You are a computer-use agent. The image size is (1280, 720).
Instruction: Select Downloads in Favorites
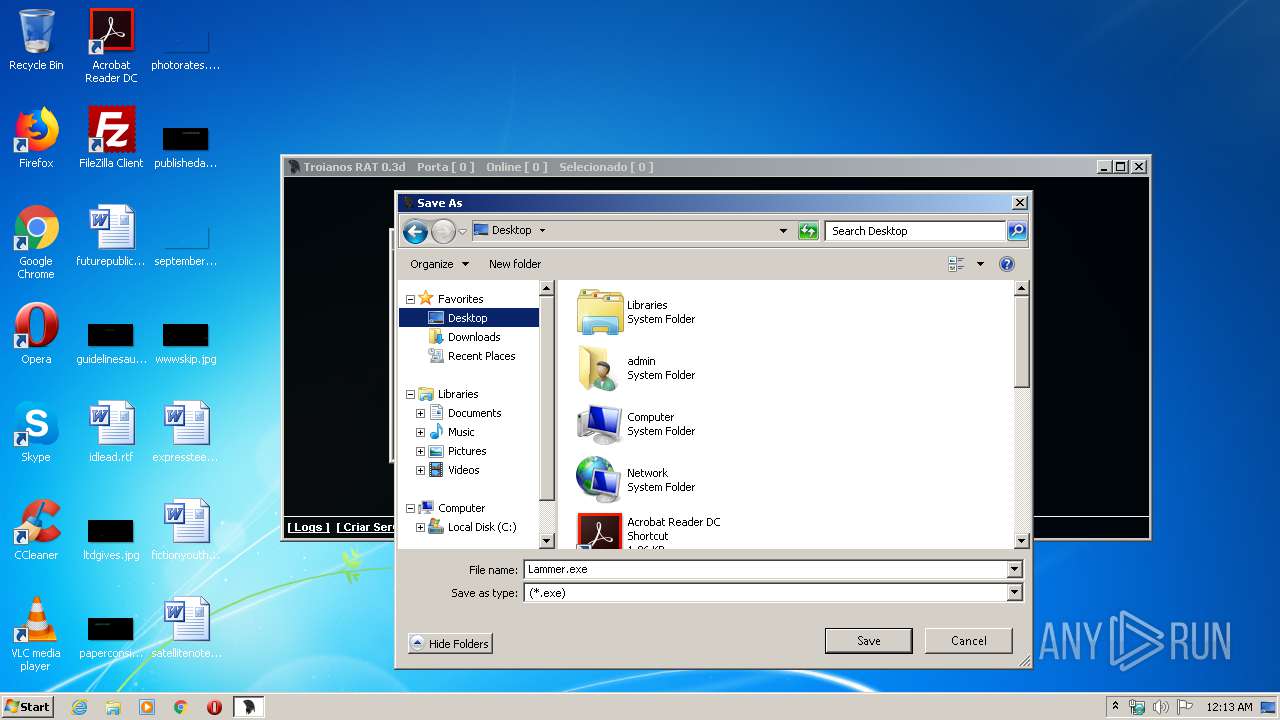coord(474,337)
